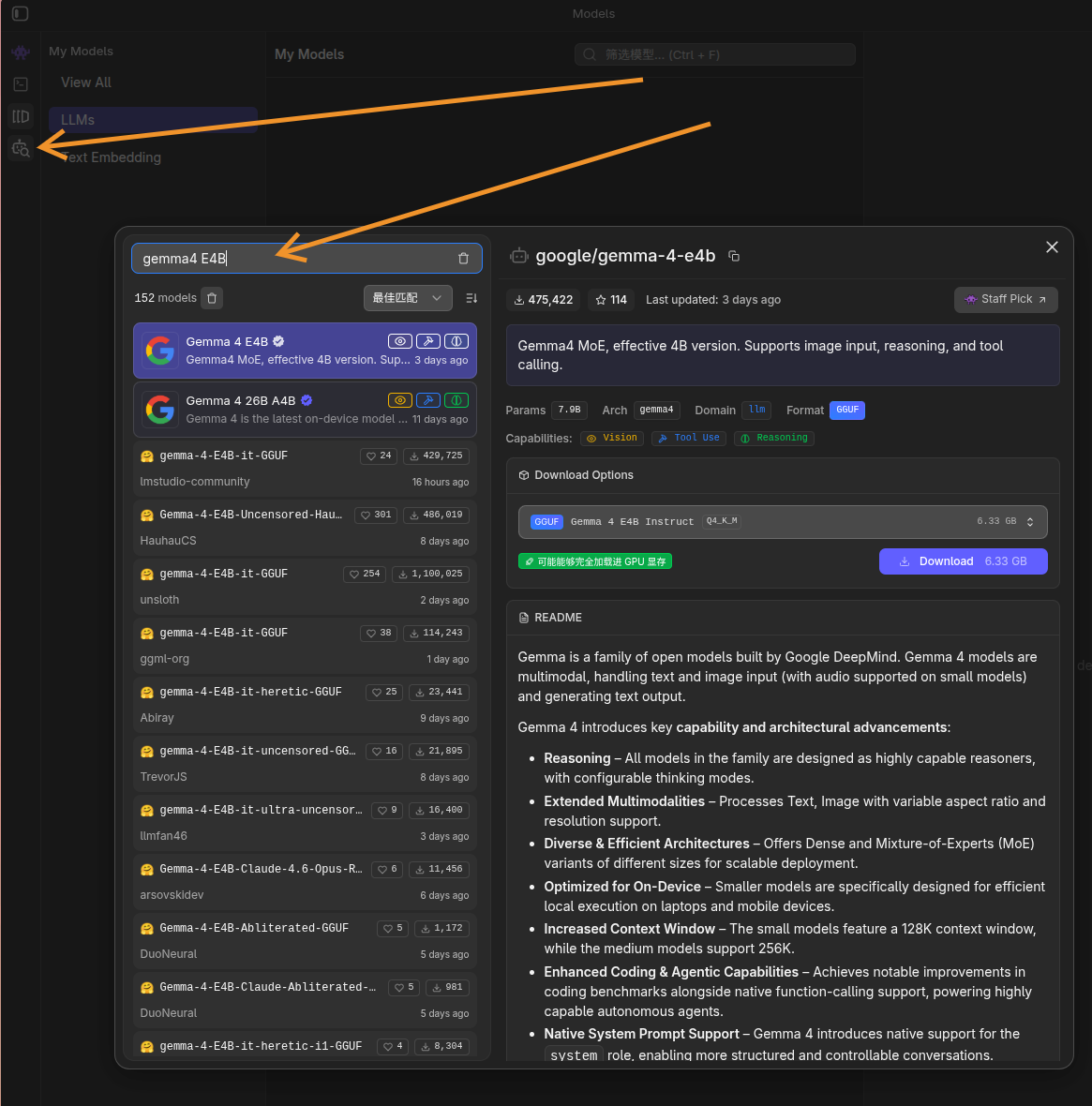Screen dimensions: 1092x1106
Task: Click the reasoning badge on Gemma 4 E4B
Action: pyautogui.click(x=456, y=341)
